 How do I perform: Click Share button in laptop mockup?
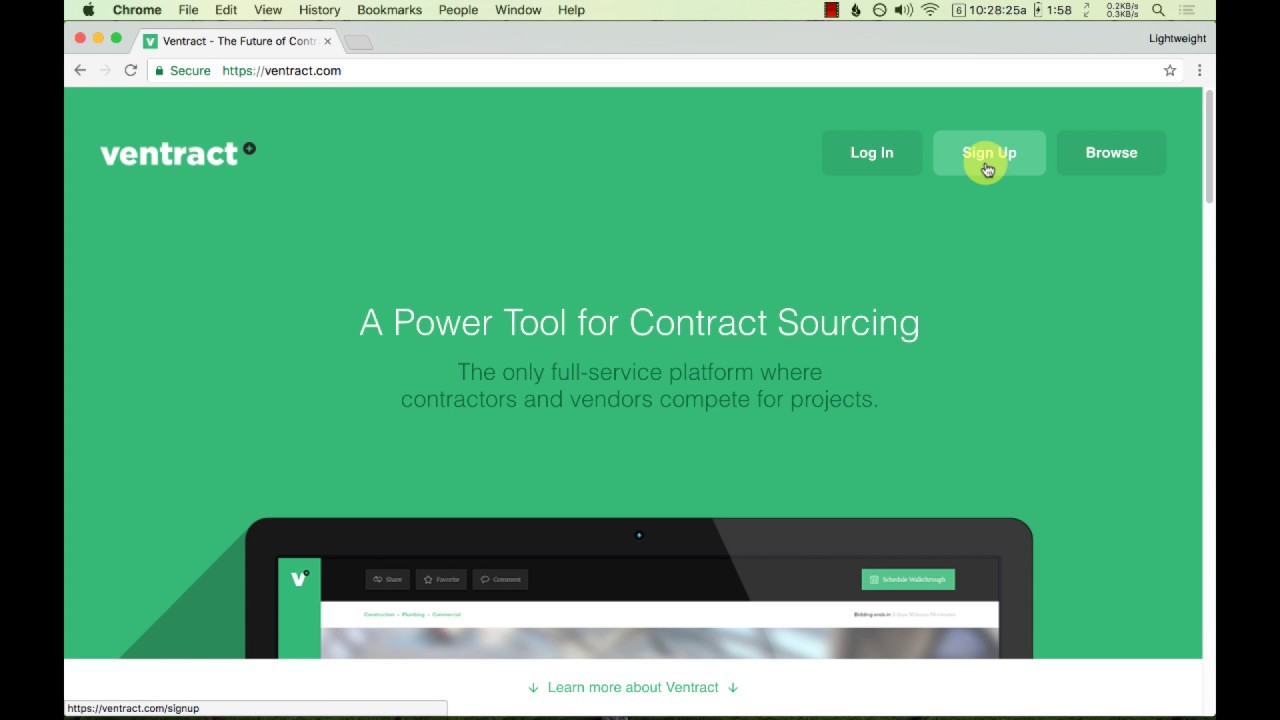point(387,579)
